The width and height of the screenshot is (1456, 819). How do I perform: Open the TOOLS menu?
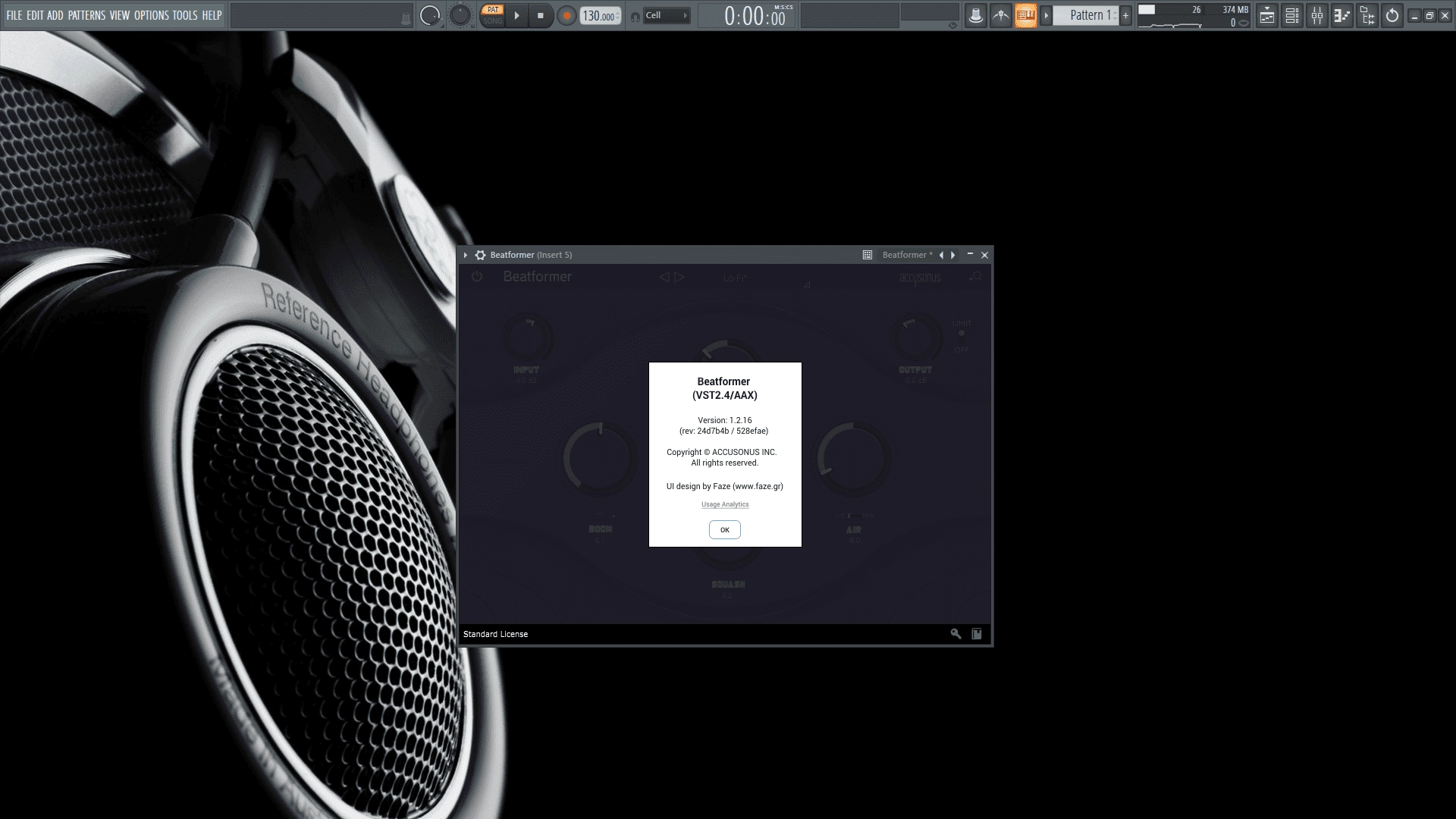185,15
